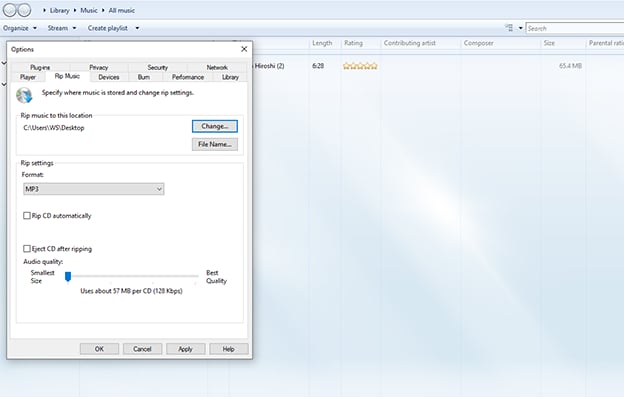Switch to the Plug-ins tab

(40, 67)
